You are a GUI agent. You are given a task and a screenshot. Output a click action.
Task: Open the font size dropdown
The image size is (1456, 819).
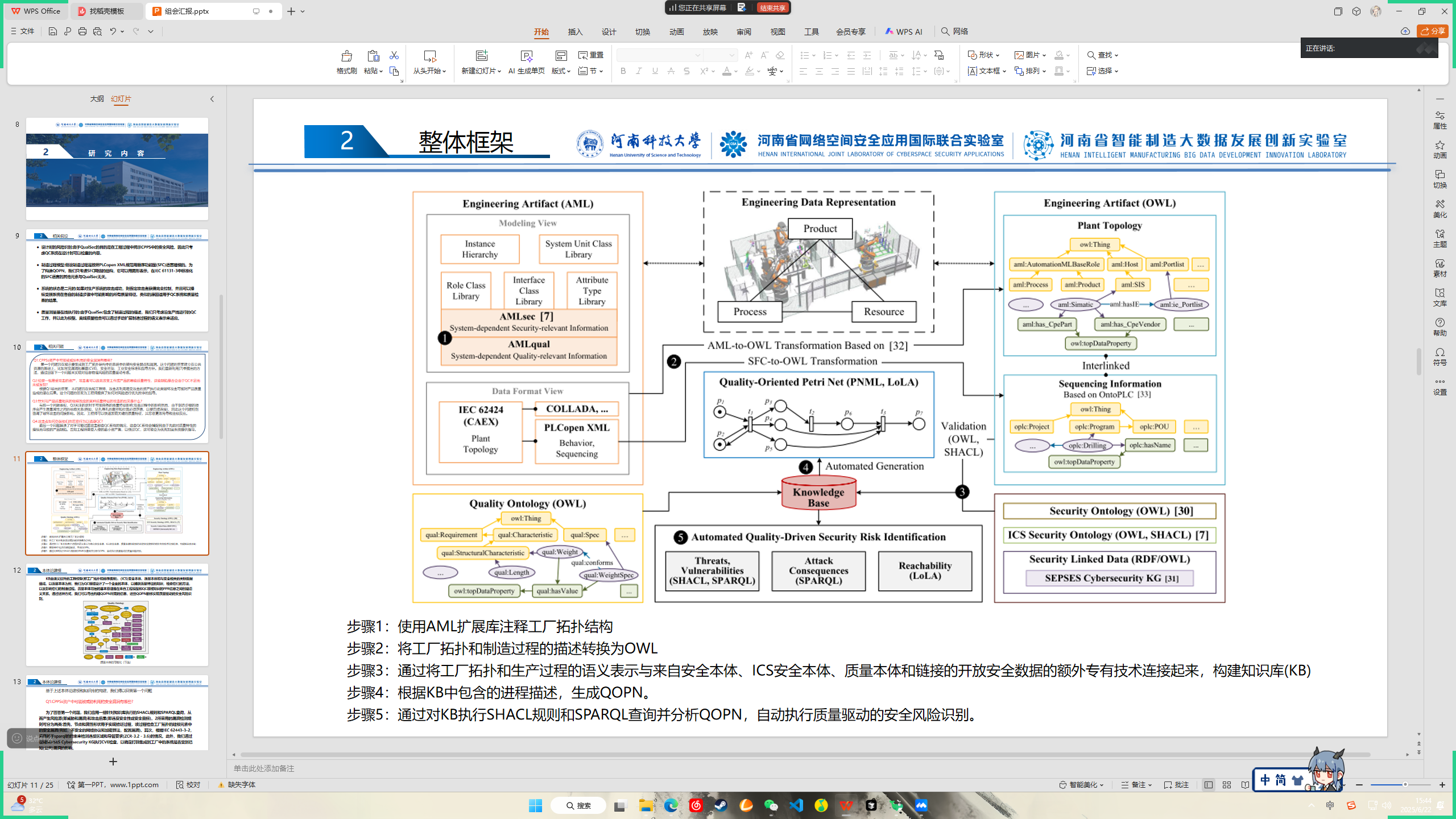click(x=732, y=55)
